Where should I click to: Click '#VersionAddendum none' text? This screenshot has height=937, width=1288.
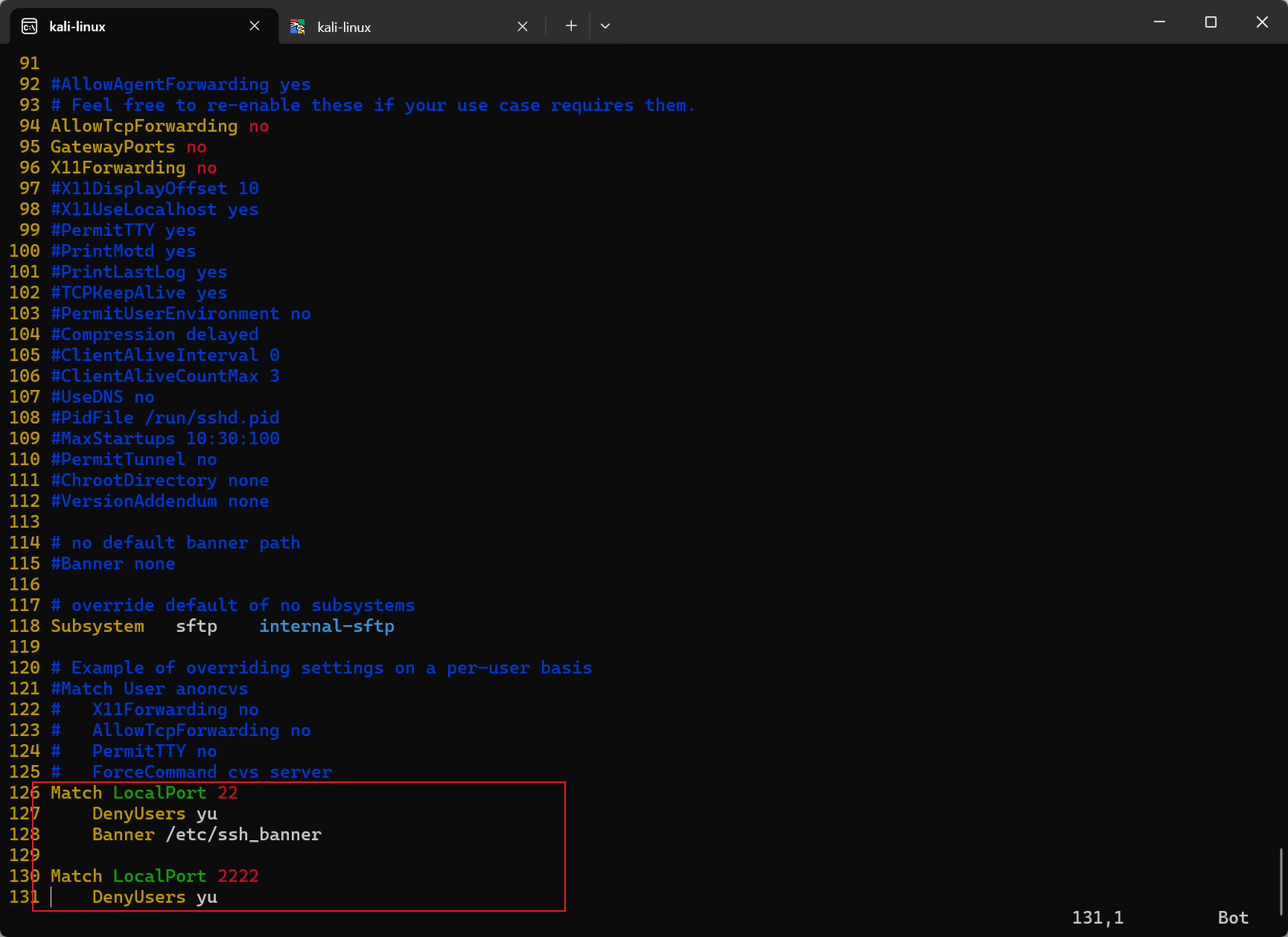(160, 502)
